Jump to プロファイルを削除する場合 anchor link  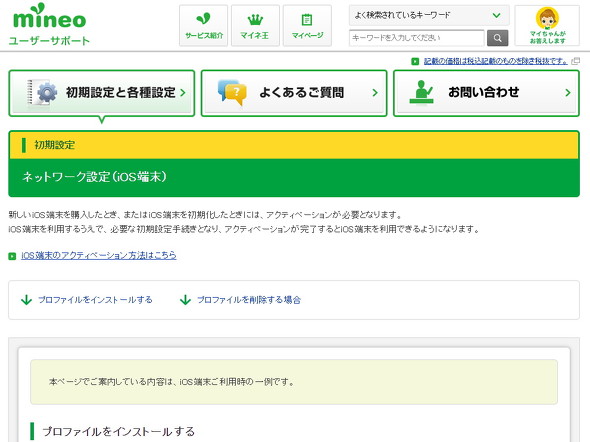(x=249, y=300)
